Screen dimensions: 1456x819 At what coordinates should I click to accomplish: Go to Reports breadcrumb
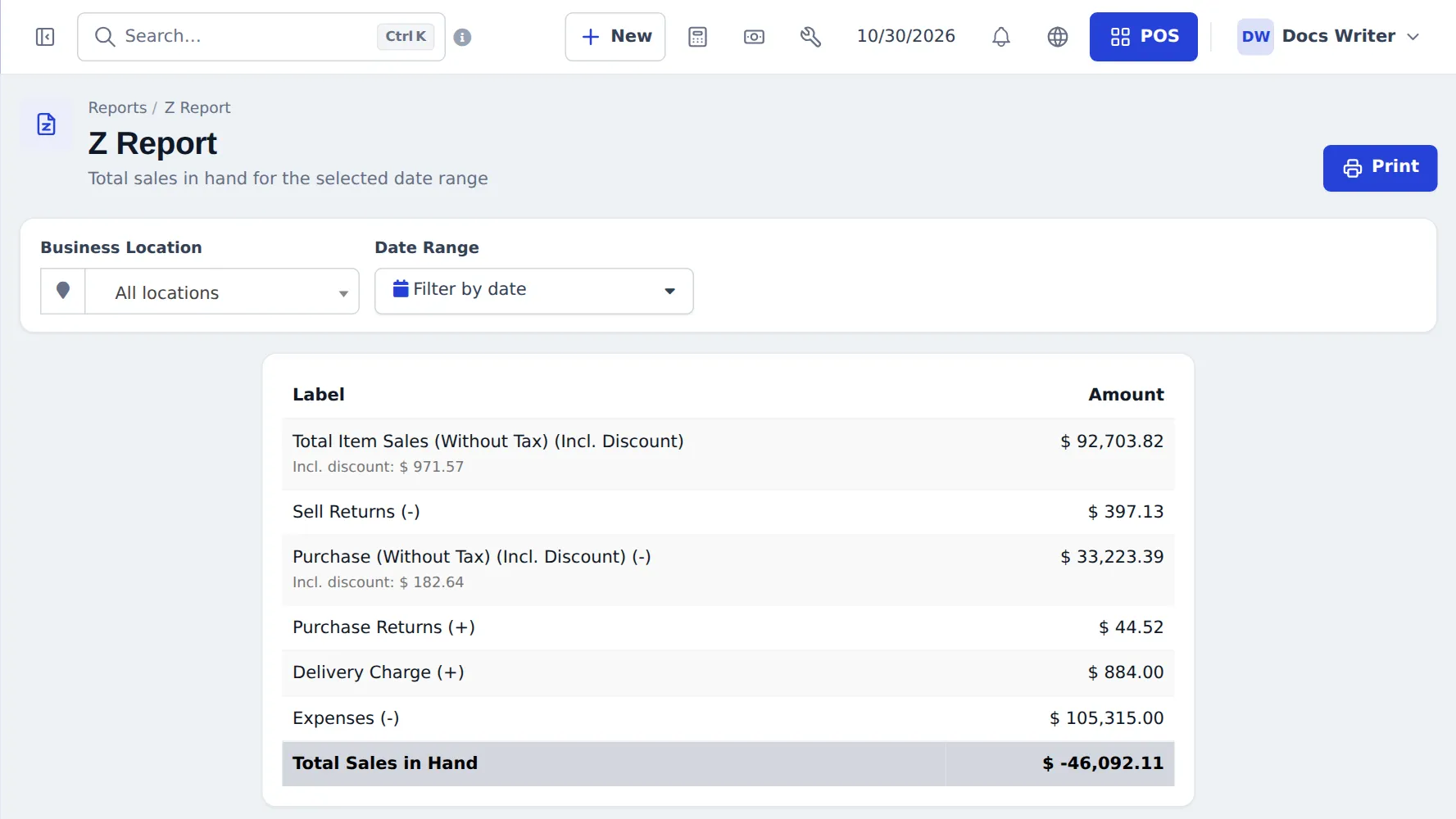117,107
